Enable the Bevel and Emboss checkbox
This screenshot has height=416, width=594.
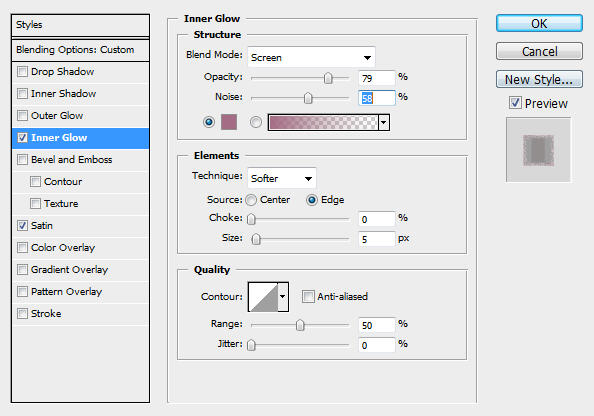pos(22,160)
